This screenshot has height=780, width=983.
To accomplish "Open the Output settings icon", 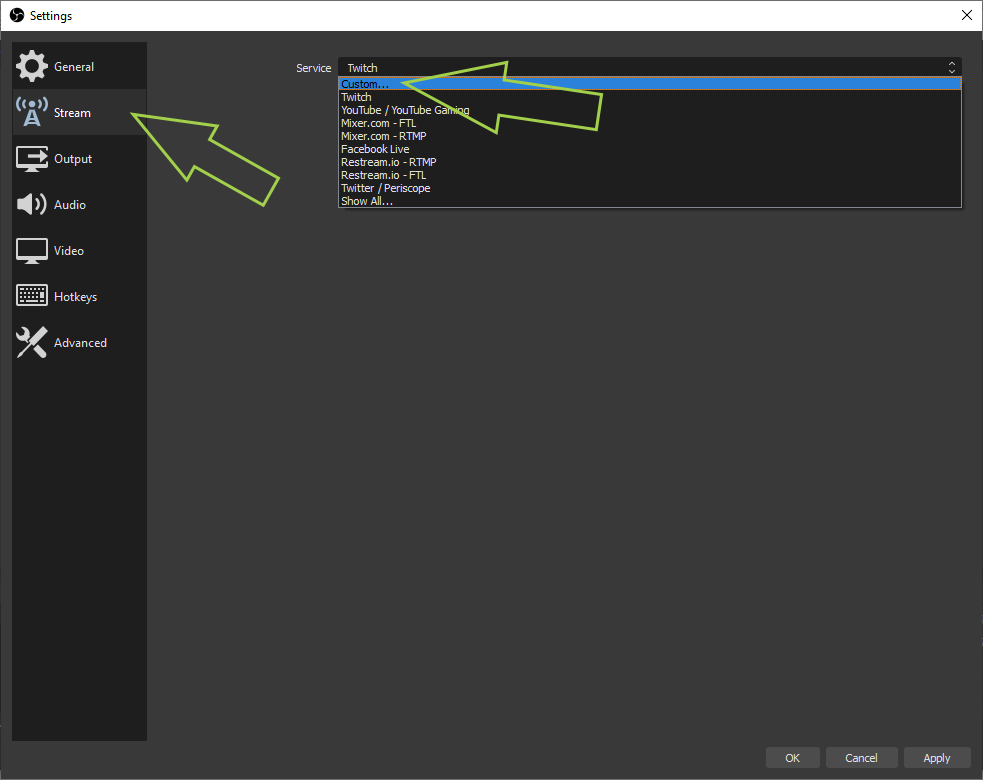I will (x=32, y=159).
